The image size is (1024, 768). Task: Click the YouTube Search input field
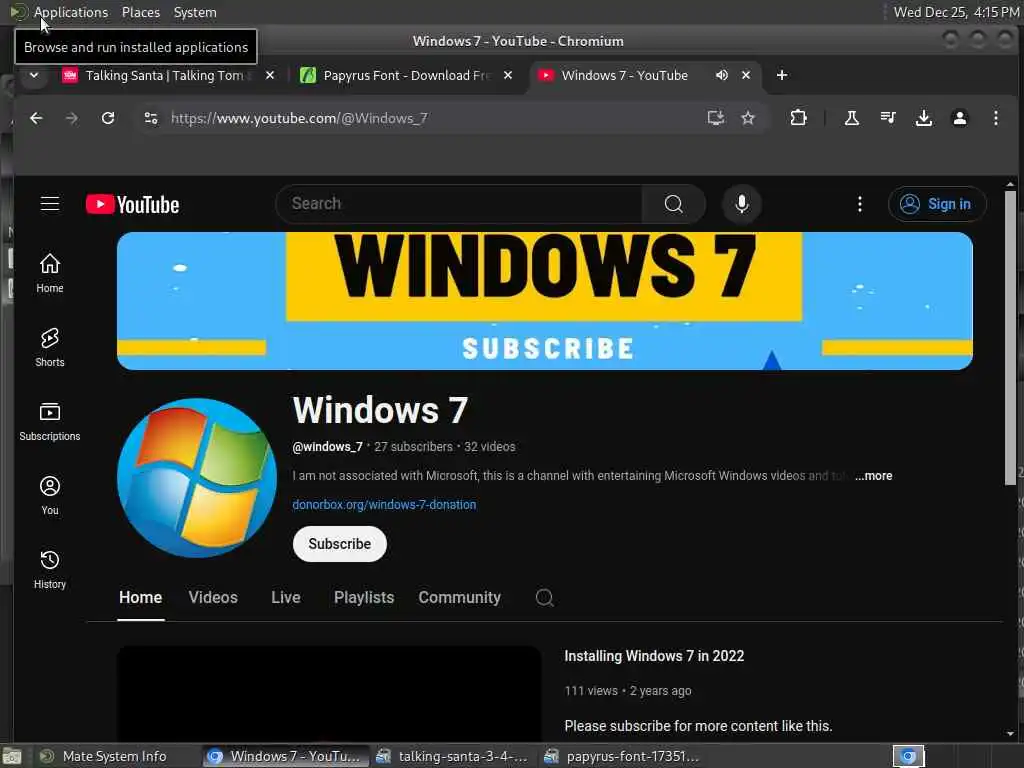[460, 204]
